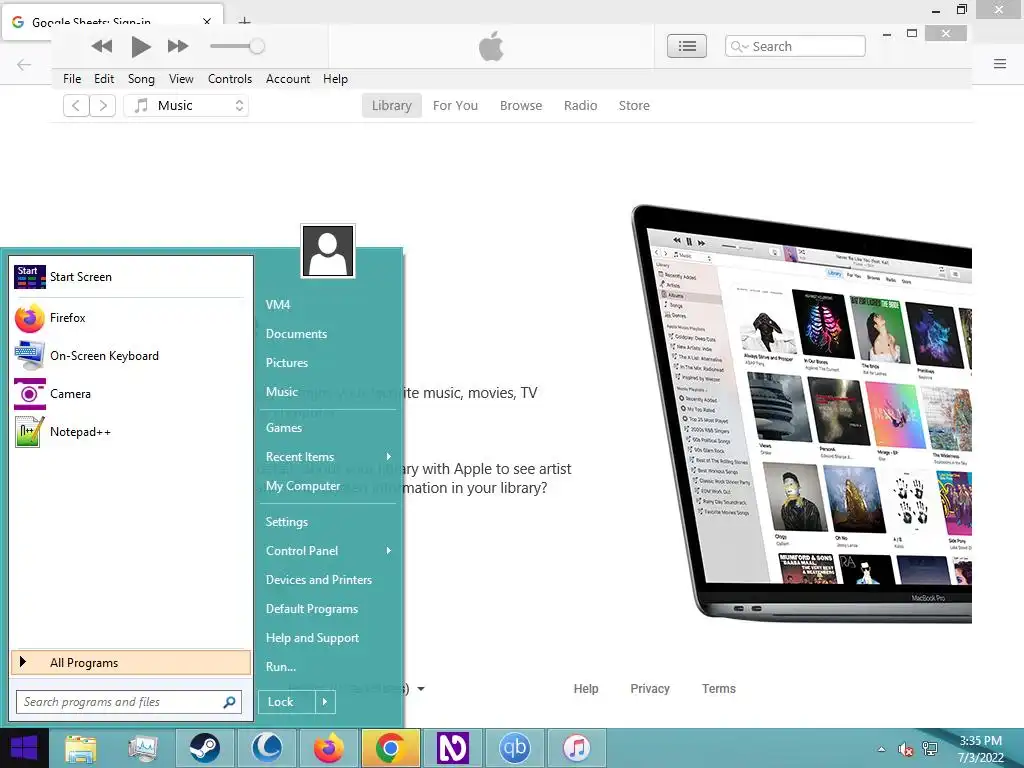This screenshot has height=768, width=1024.
Task: Open the Controls menu in iTunes
Action: [230, 79]
